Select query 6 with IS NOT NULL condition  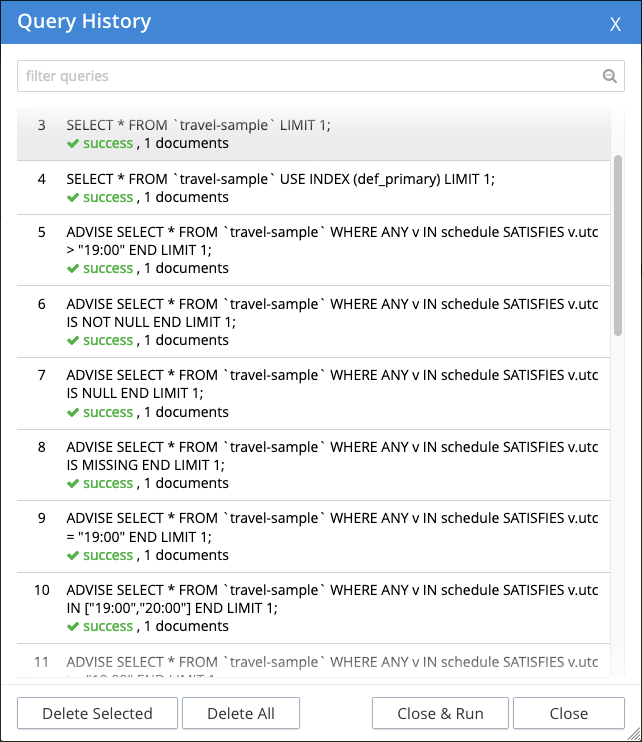pyautogui.click(x=332, y=312)
